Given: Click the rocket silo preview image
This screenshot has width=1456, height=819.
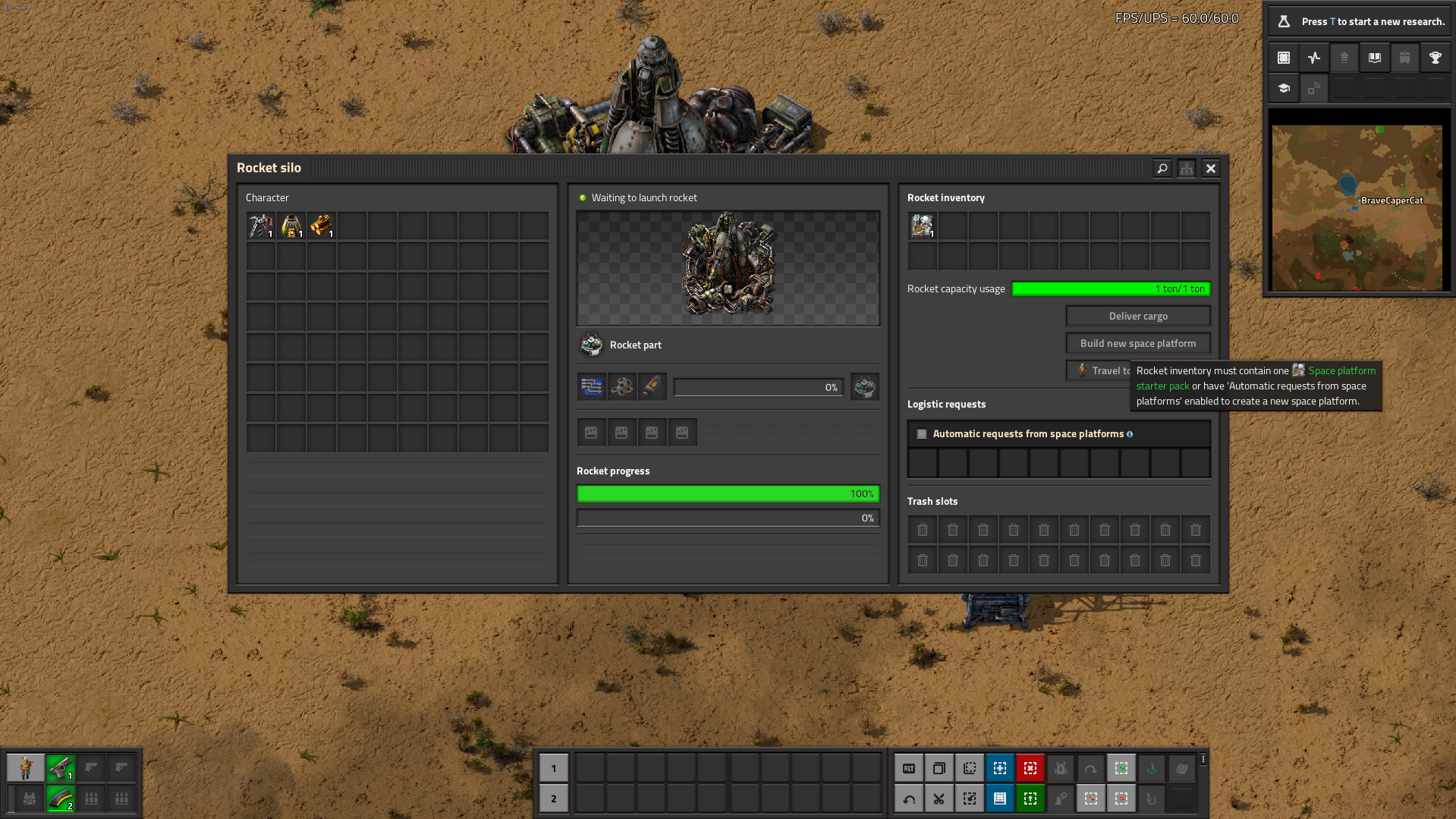Looking at the screenshot, I should coord(728,269).
